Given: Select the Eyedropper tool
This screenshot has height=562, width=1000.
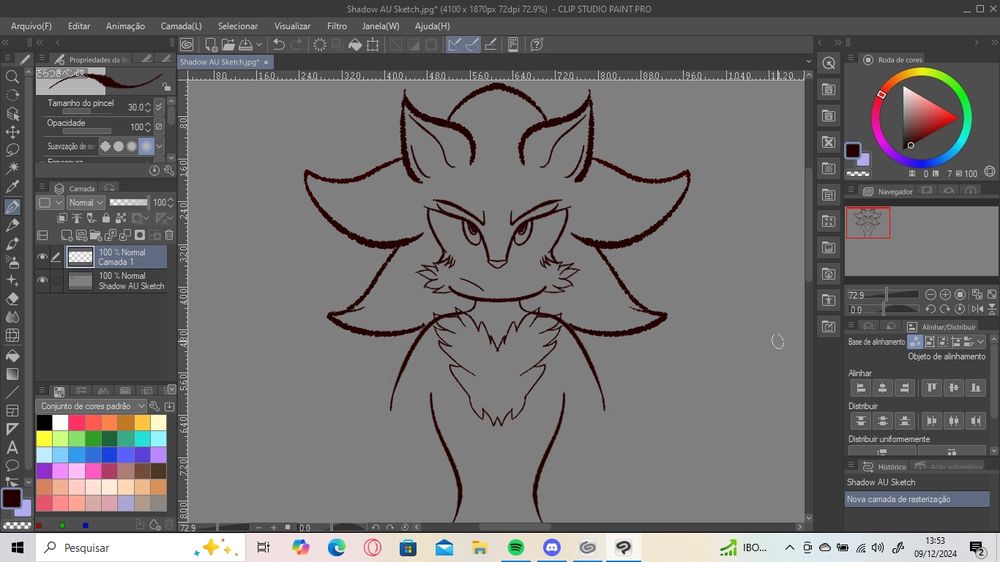Looking at the screenshot, I should pyautogui.click(x=12, y=187).
